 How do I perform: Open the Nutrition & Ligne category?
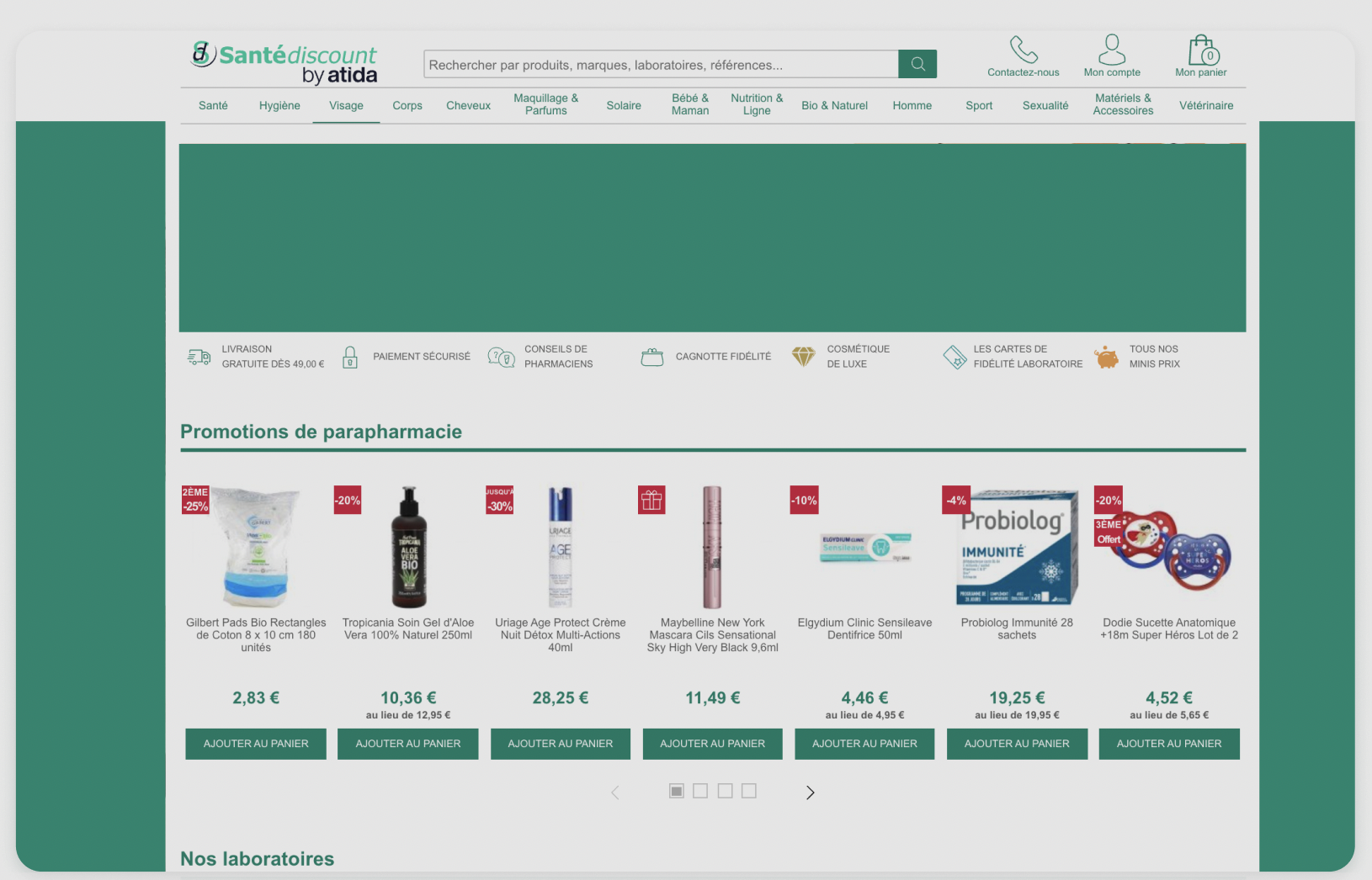[x=757, y=104]
